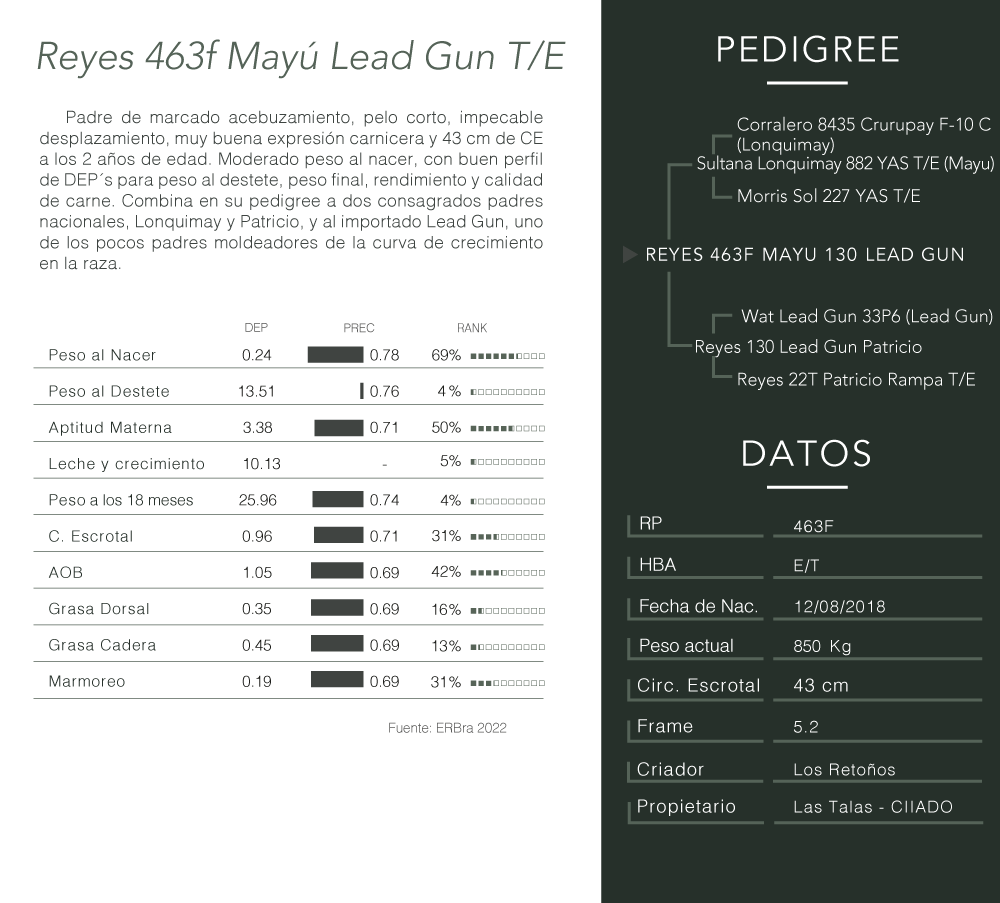Click the Aptitud Materna rank bar
Viewport: 1000px width, 903px height.
tap(508, 429)
